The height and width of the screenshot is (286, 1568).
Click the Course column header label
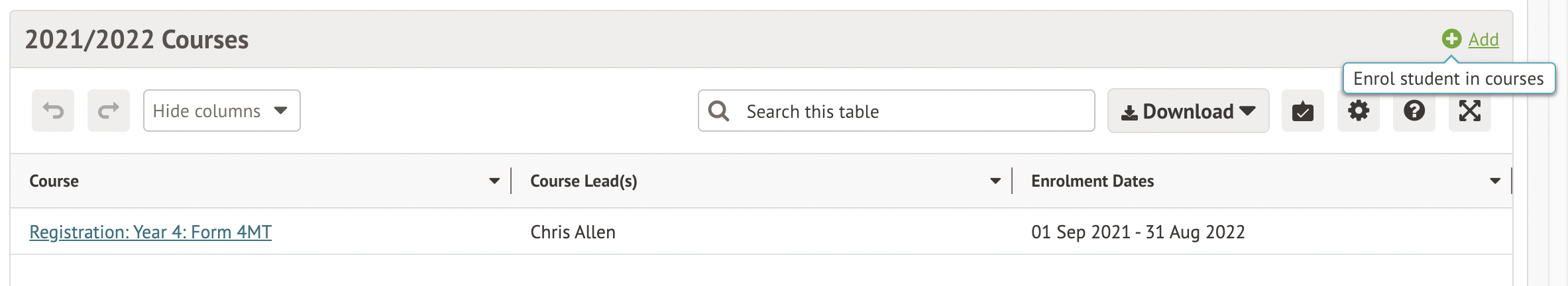tap(54, 181)
